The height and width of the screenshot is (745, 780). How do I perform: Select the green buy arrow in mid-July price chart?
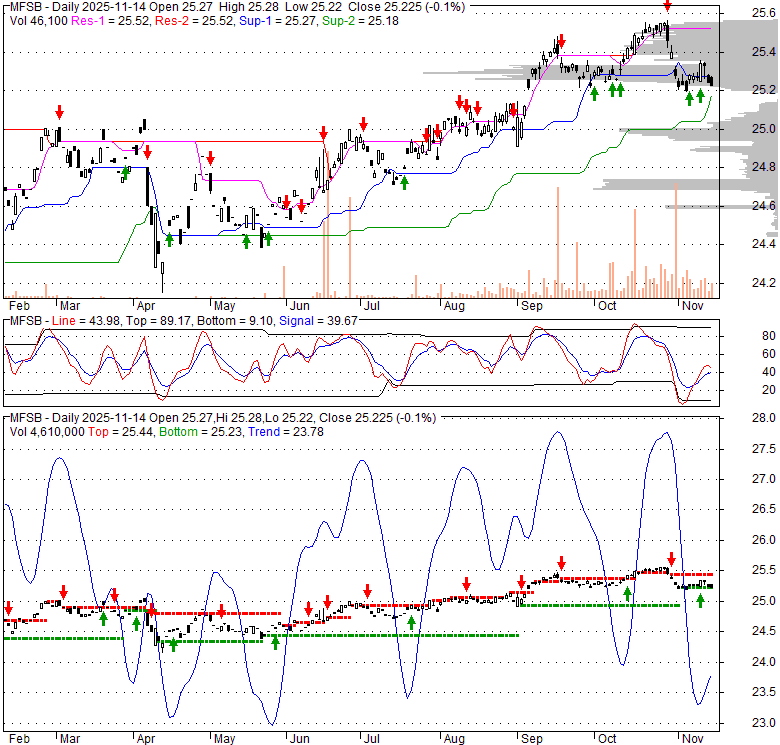tap(405, 181)
